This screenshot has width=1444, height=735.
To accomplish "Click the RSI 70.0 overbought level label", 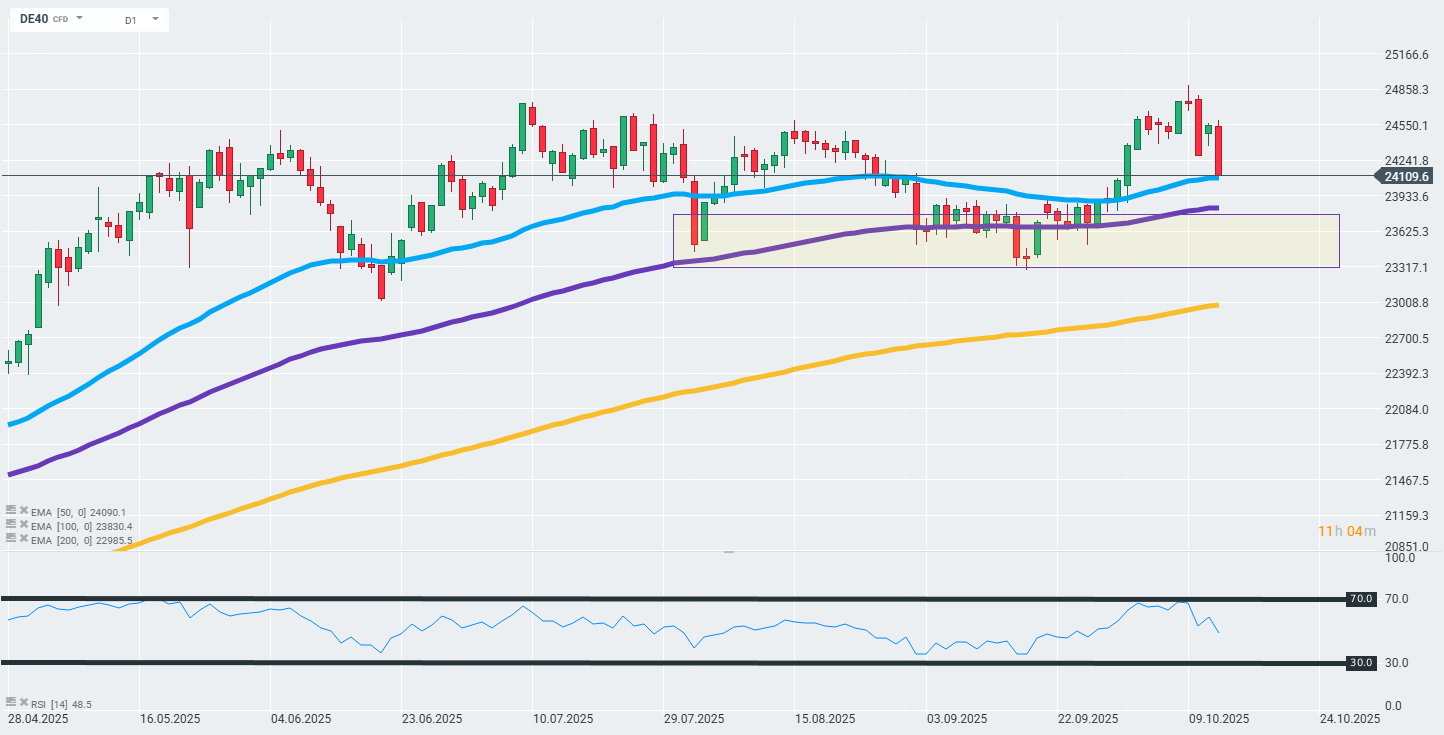I will coord(1359,599).
